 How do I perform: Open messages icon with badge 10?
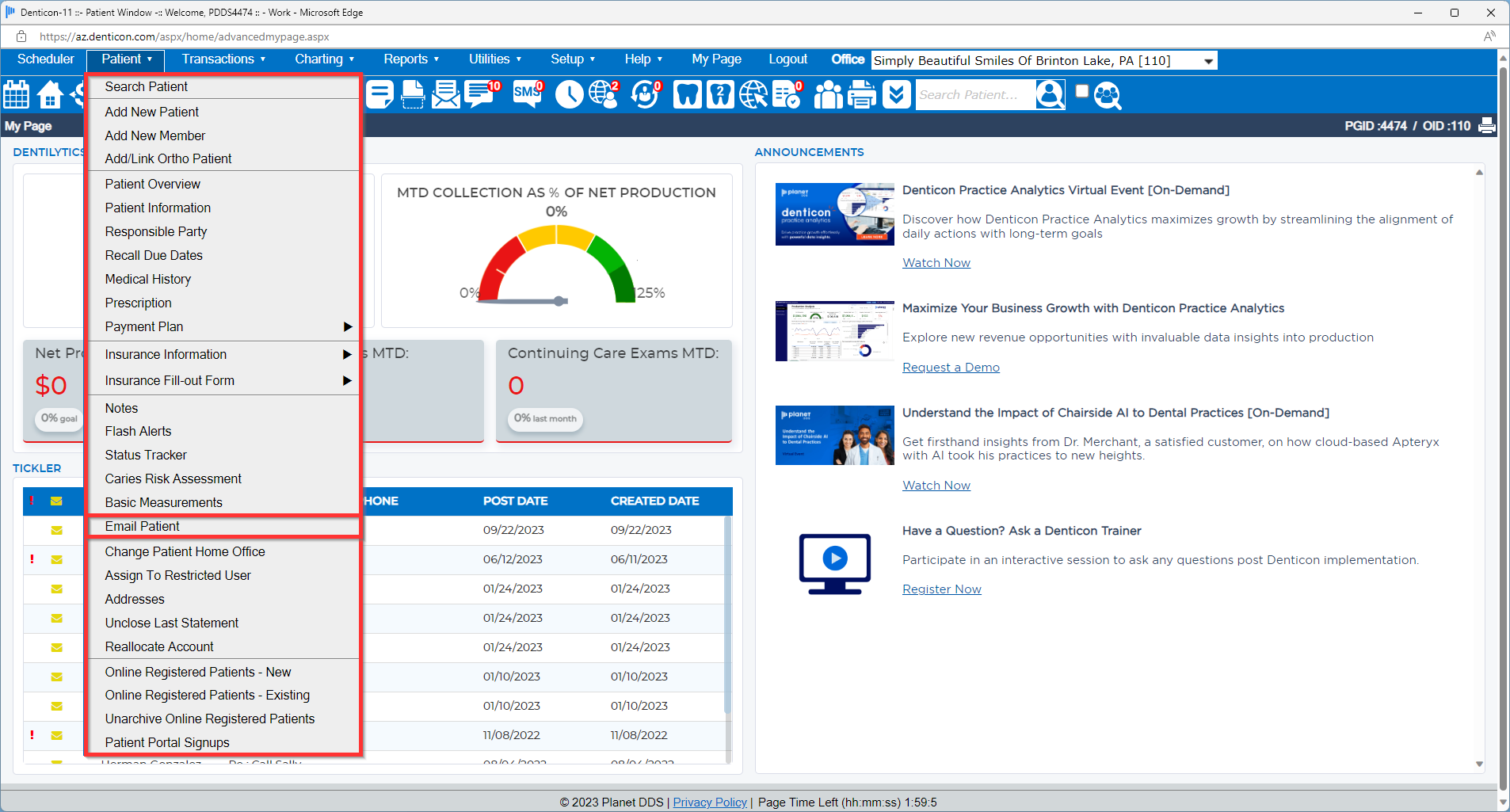tap(482, 94)
